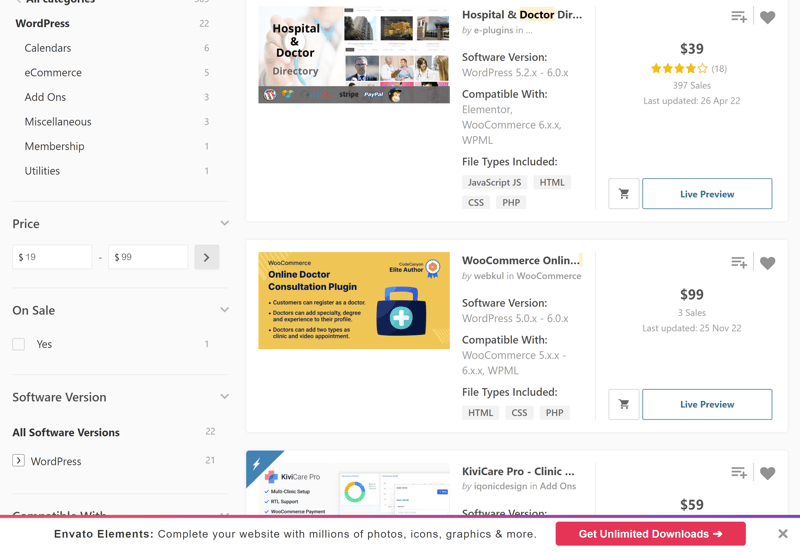
Task: Collapse the Price filter section
Action: coord(224,223)
